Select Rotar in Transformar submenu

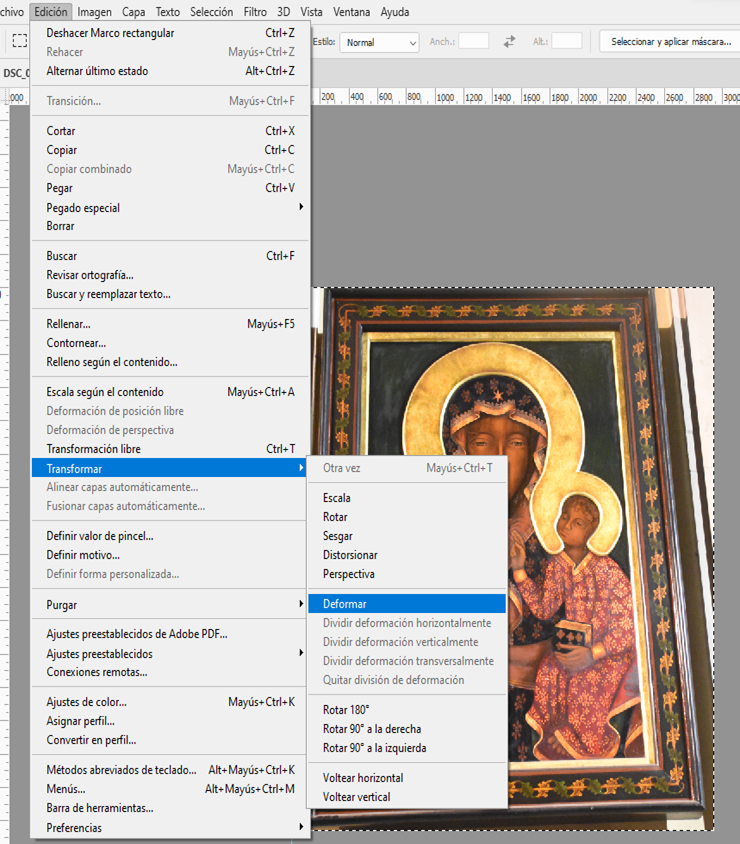coord(407,517)
